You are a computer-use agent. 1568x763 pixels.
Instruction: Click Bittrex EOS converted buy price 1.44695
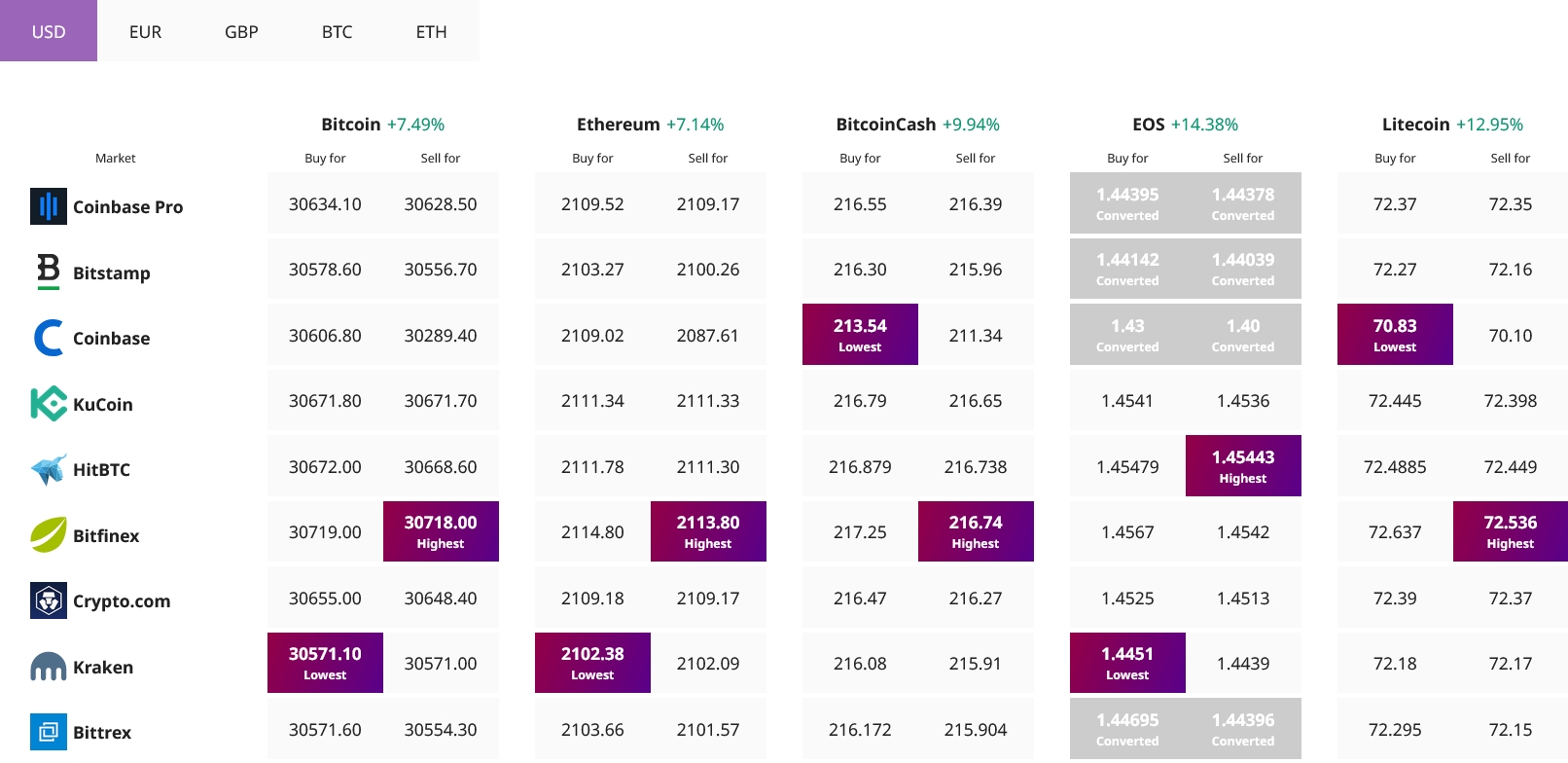(x=1127, y=729)
